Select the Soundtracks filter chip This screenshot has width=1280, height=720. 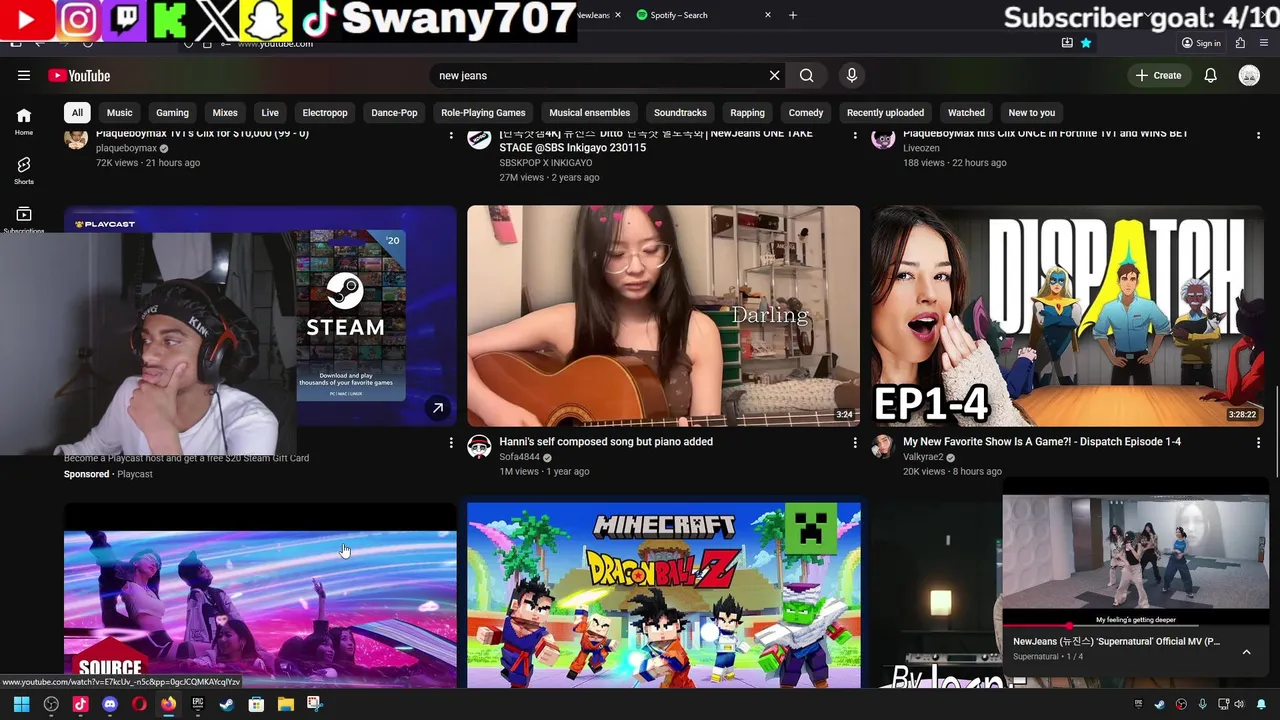click(x=680, y=112)
